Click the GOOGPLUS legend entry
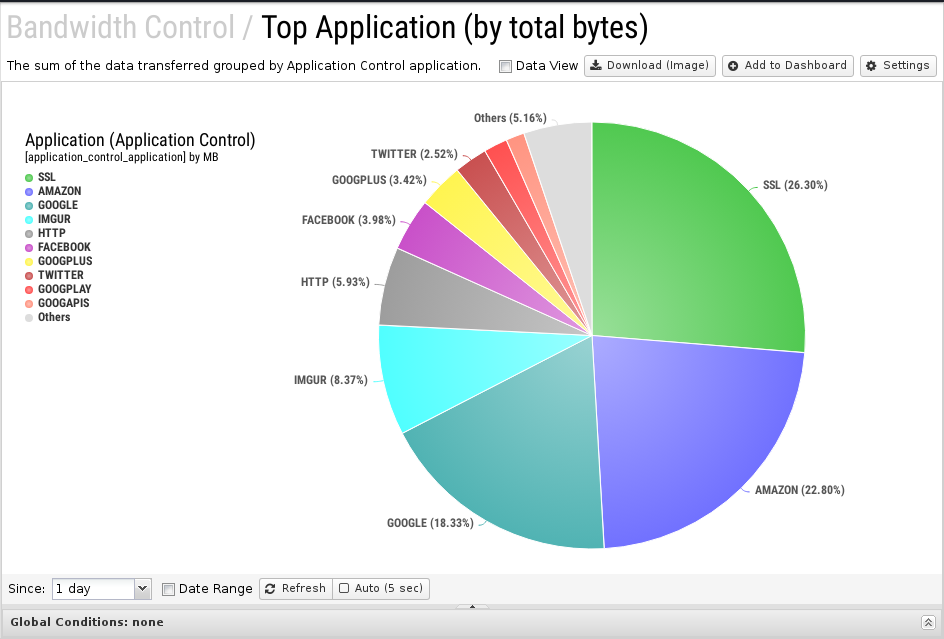The image size is (944, 639). (x=58, y=261)
